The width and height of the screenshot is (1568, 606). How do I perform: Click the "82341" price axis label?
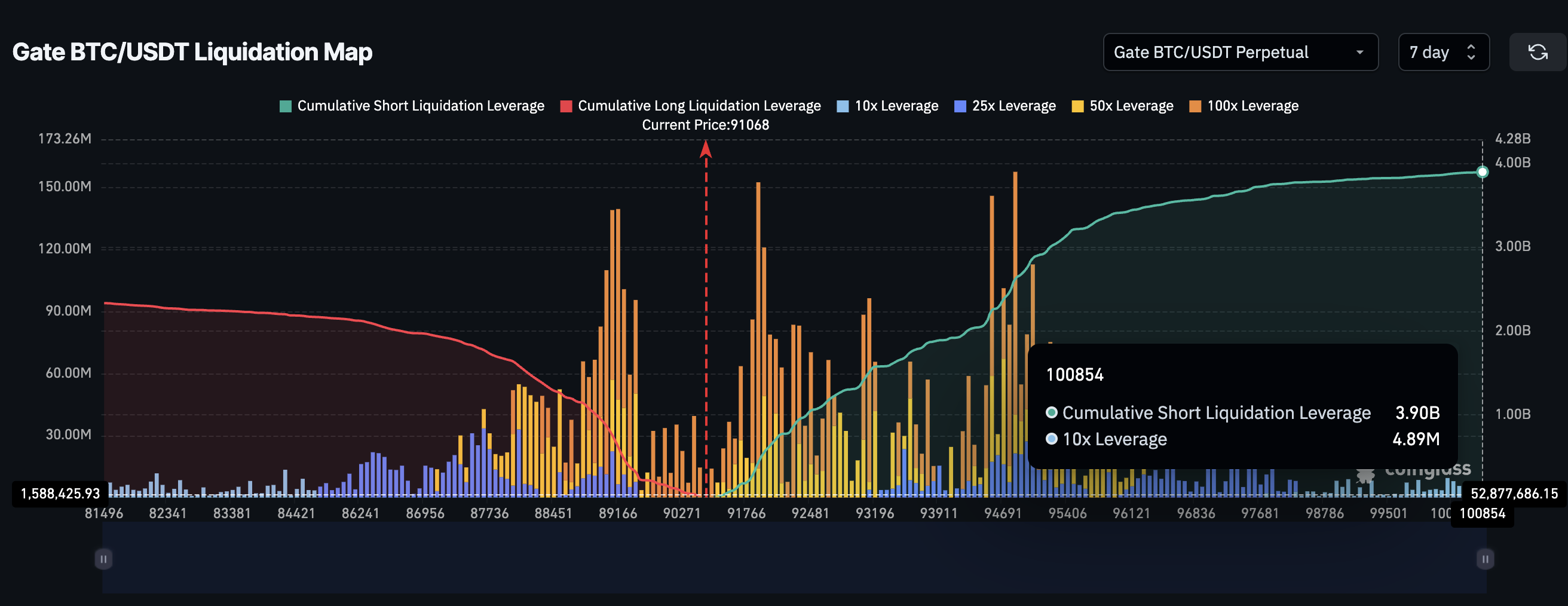point(167,513)
